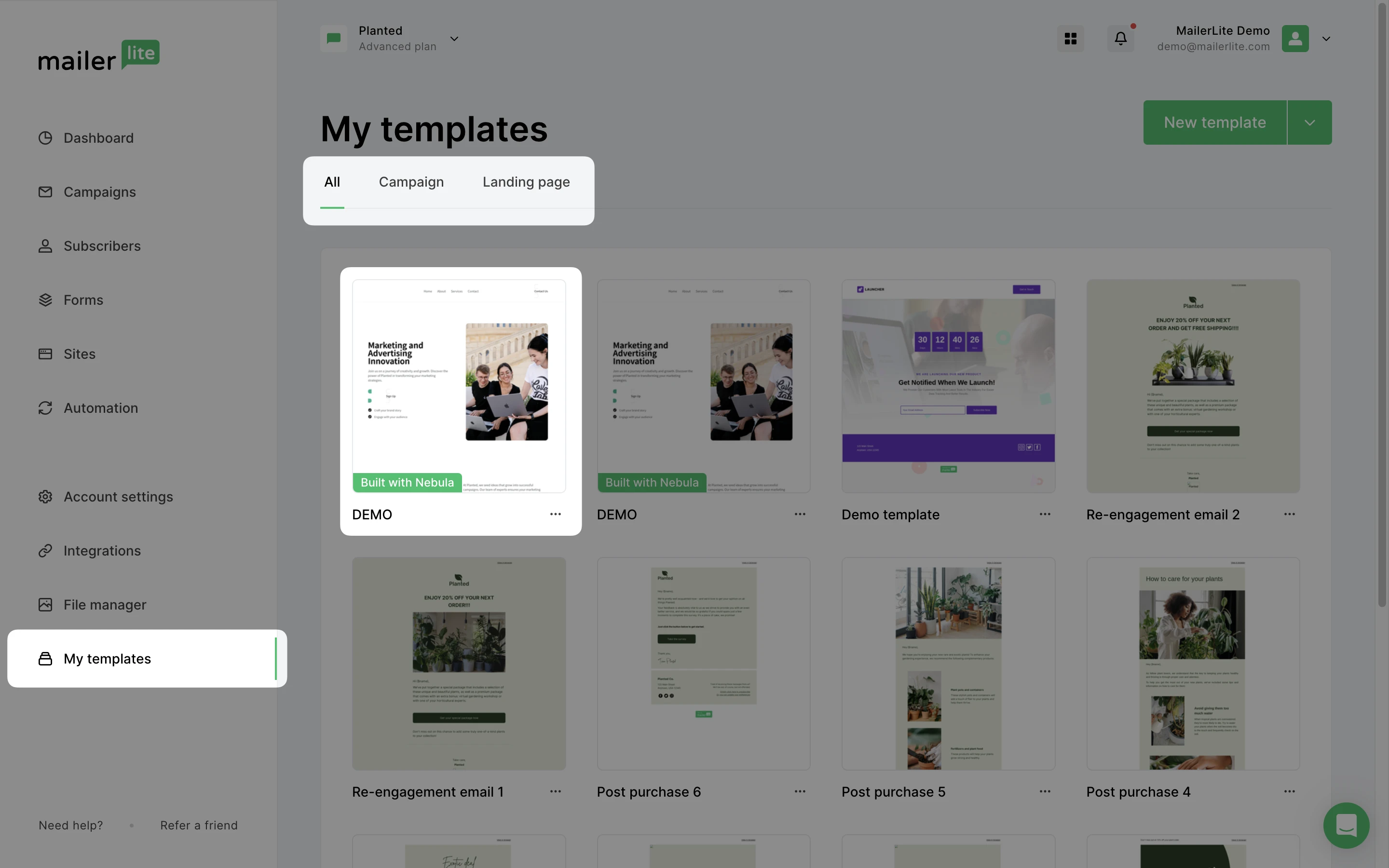
Task: Open three-dot menu for Post purchase 6
Action: pyautogui.click(x=800, y=792)
